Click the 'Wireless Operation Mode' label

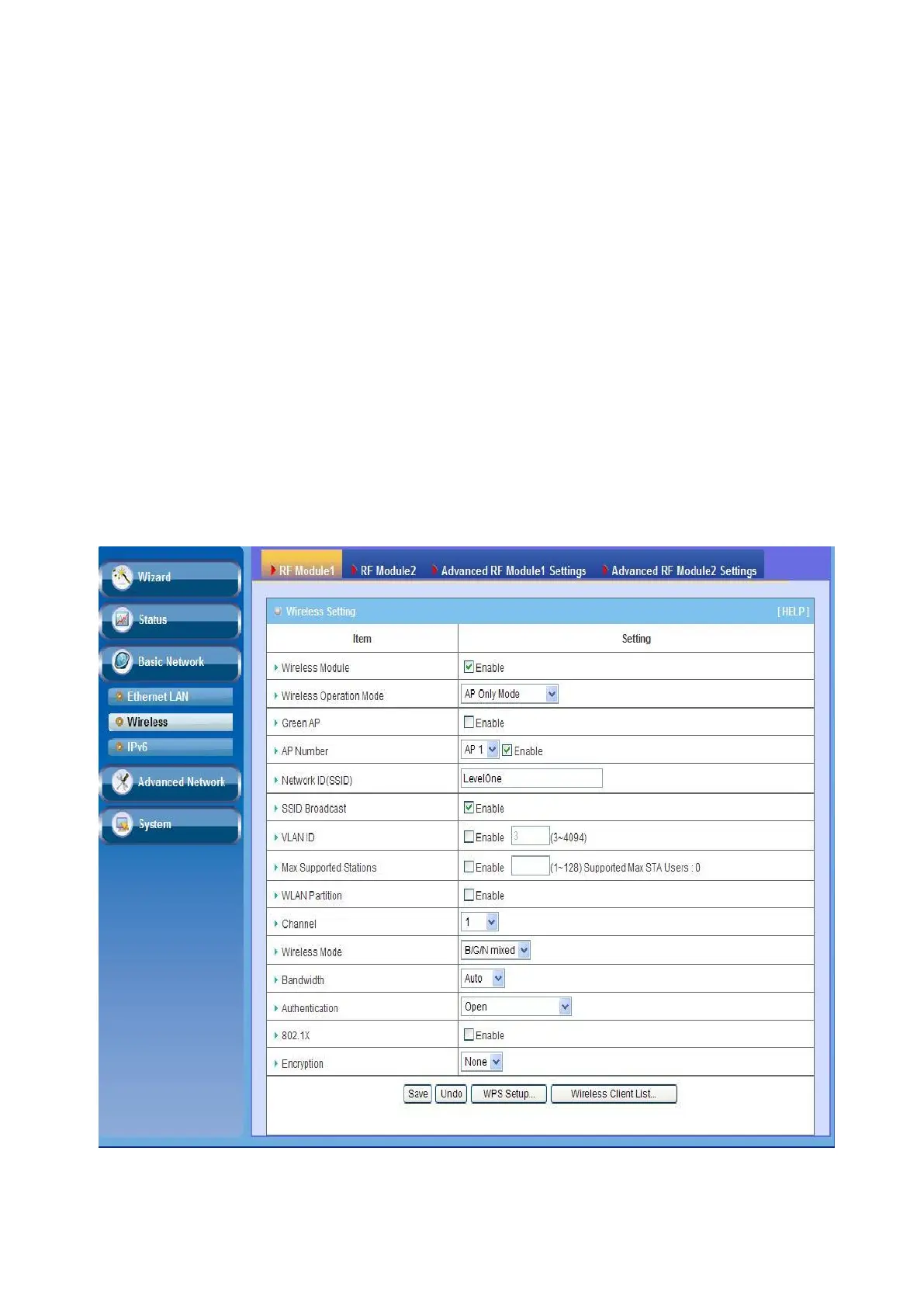(x=332, y=696)
